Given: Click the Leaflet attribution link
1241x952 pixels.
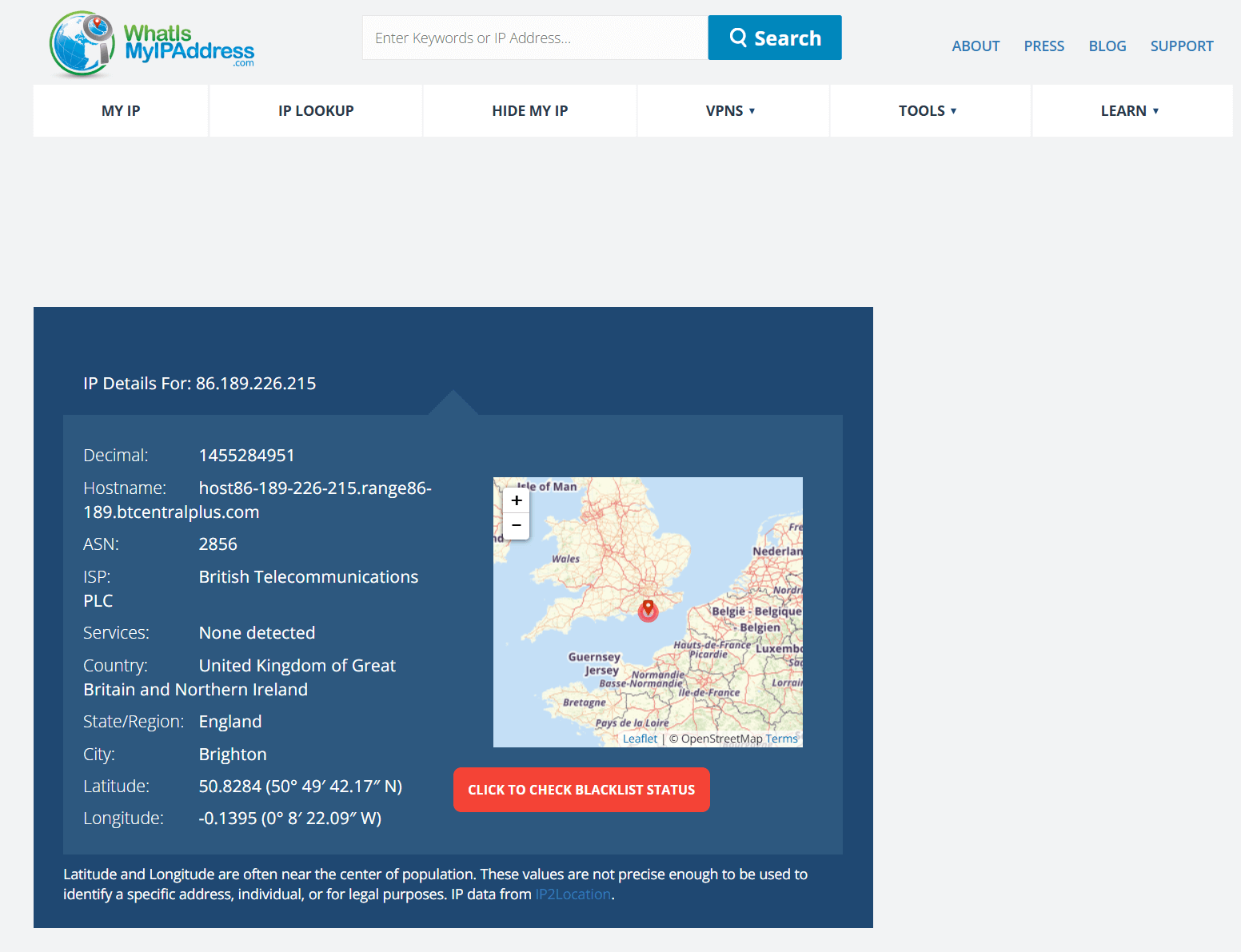Looking at the screenshot, I should click(x=640, y=739).
